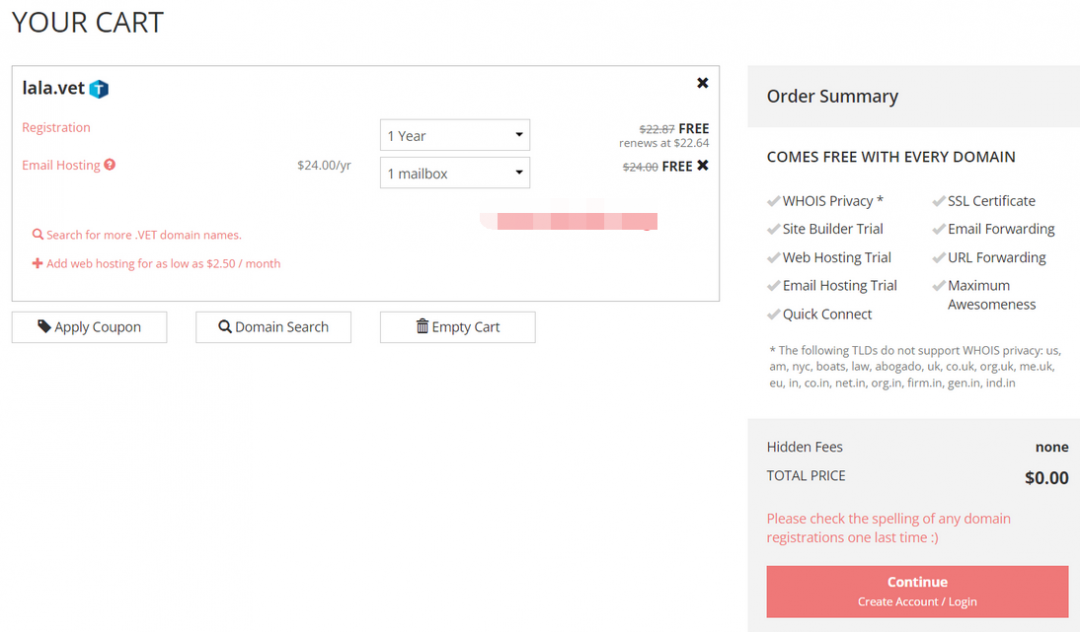Click the blue T badge beside lala.vet
Viewport: 1080px width, 632px height.
[99, 89]
